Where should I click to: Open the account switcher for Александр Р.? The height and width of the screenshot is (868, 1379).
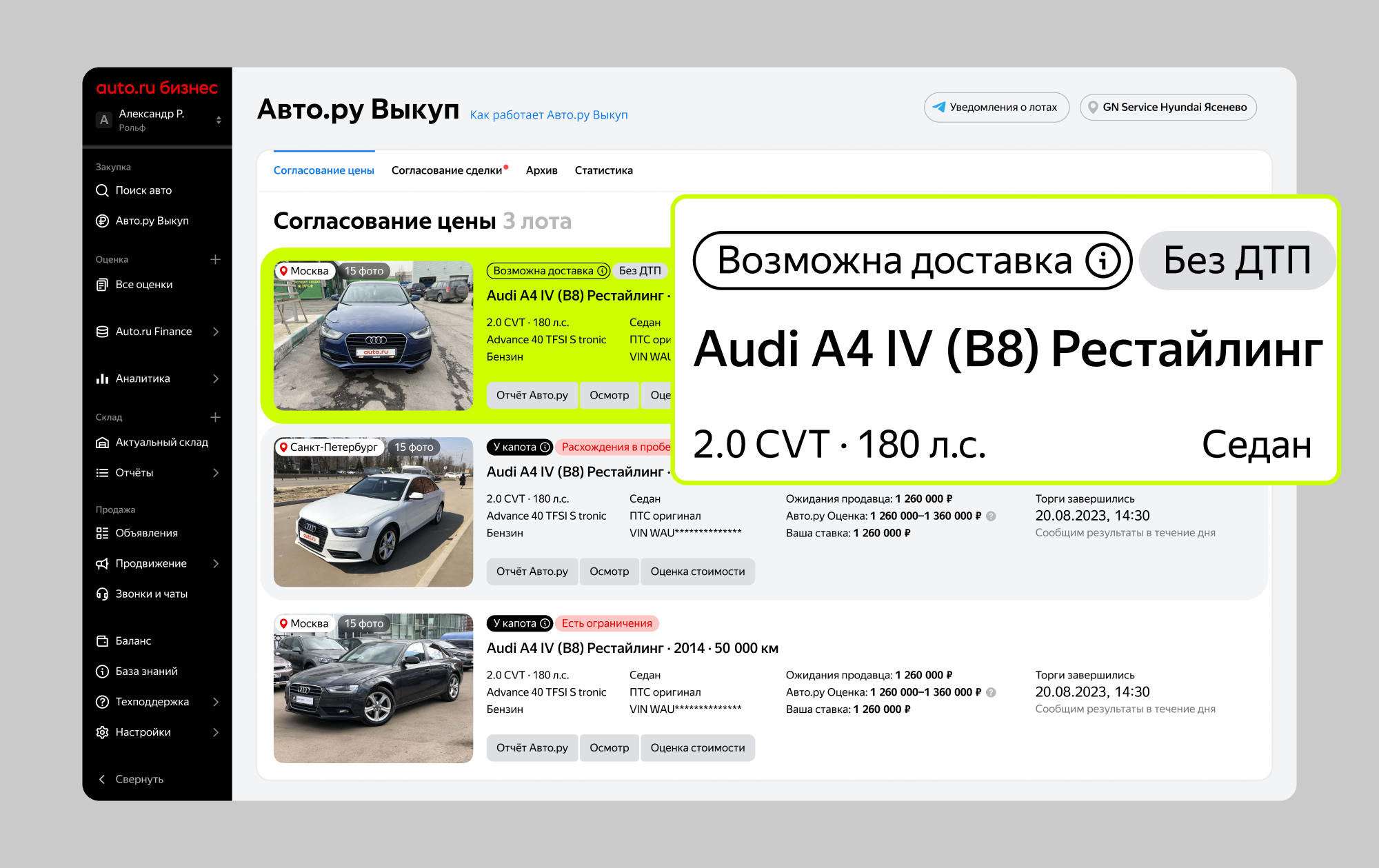point(219,120)
